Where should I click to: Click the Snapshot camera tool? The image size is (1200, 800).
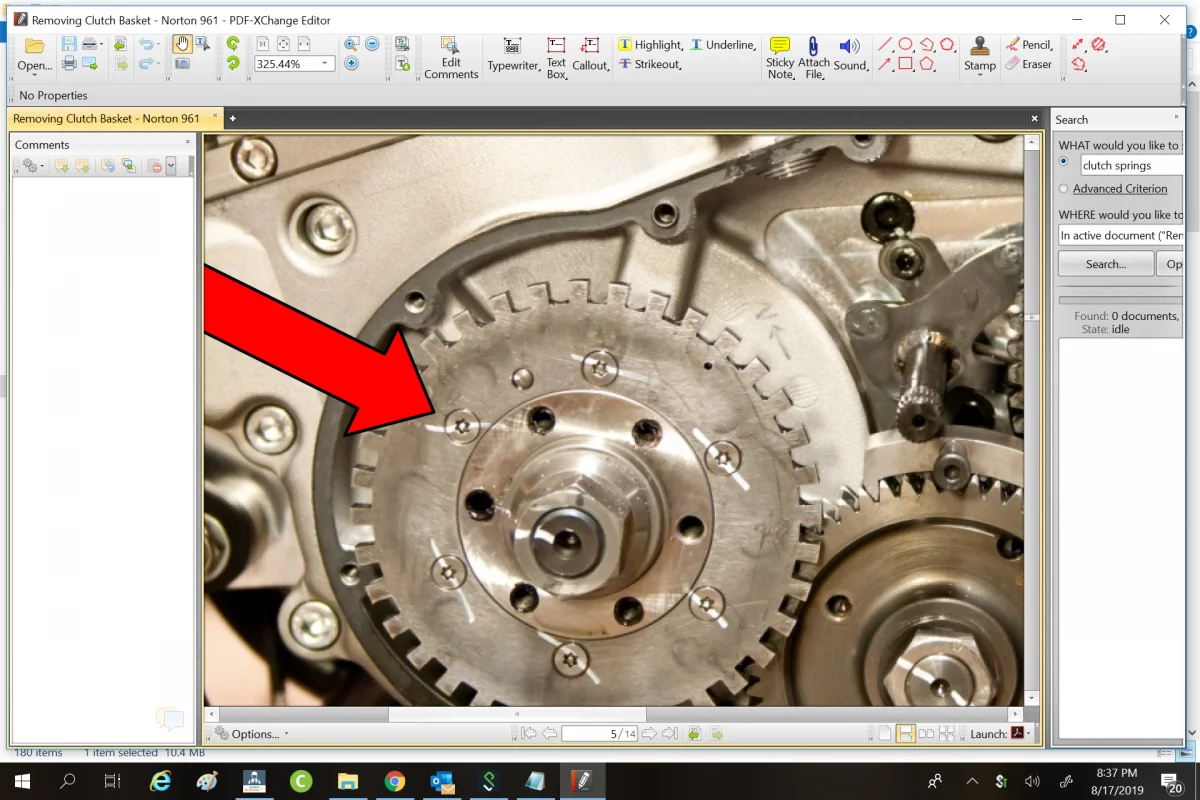(181, 64)
